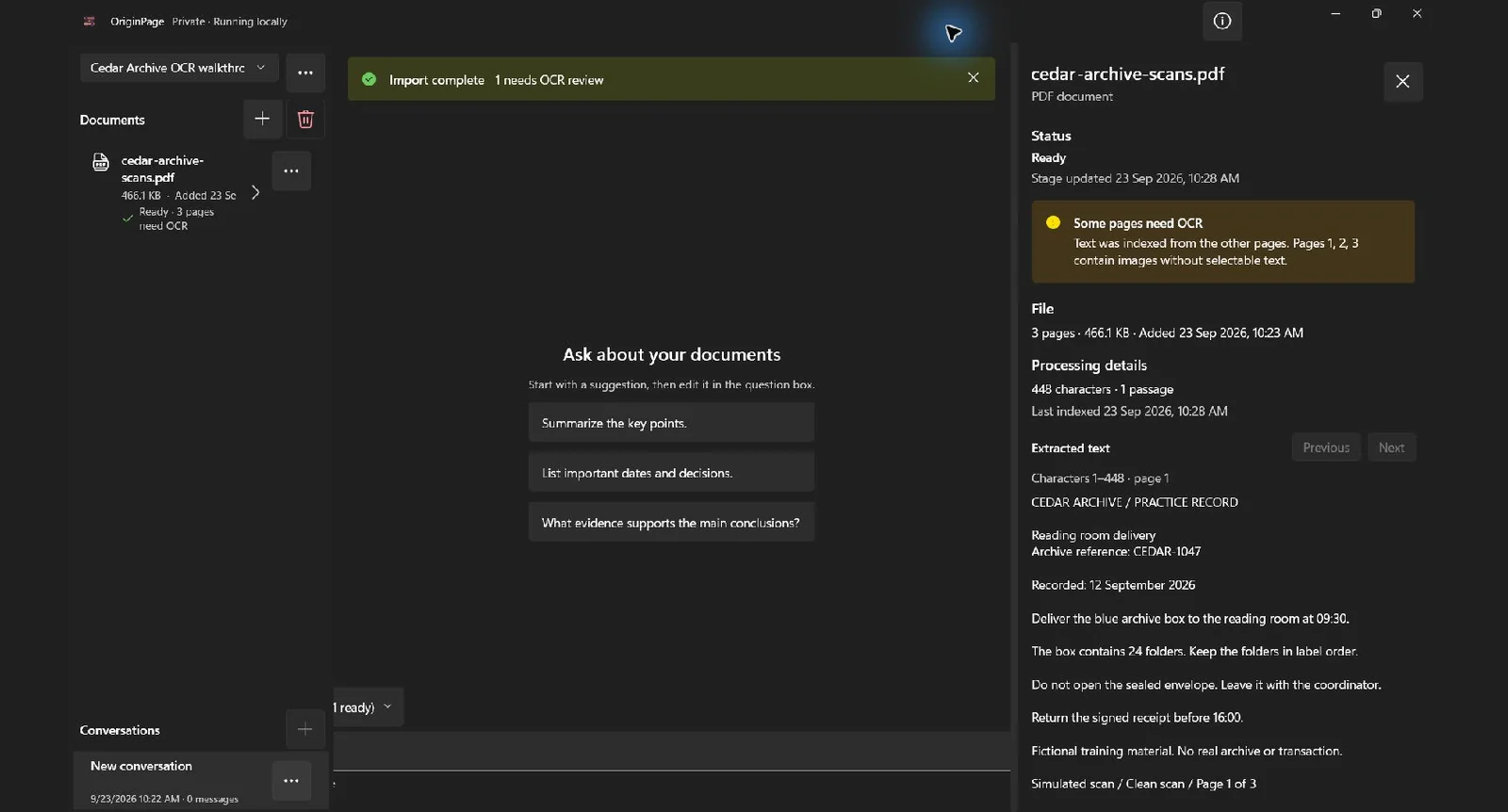
Task: Click 'Stage updated 23 Sep 2026, 10:28 AM'
Action: point(1135,178)
